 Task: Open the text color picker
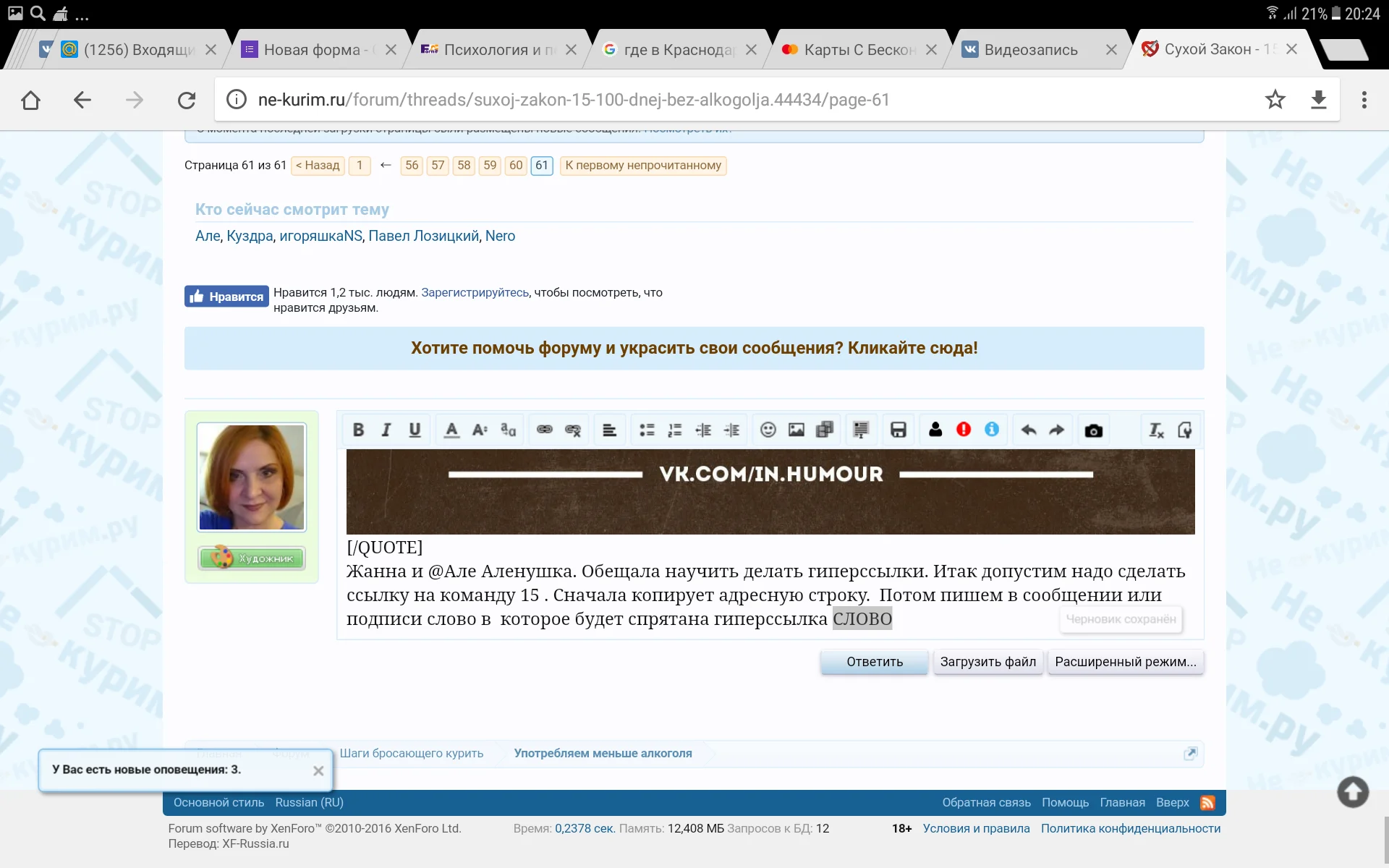coord(451,429)
